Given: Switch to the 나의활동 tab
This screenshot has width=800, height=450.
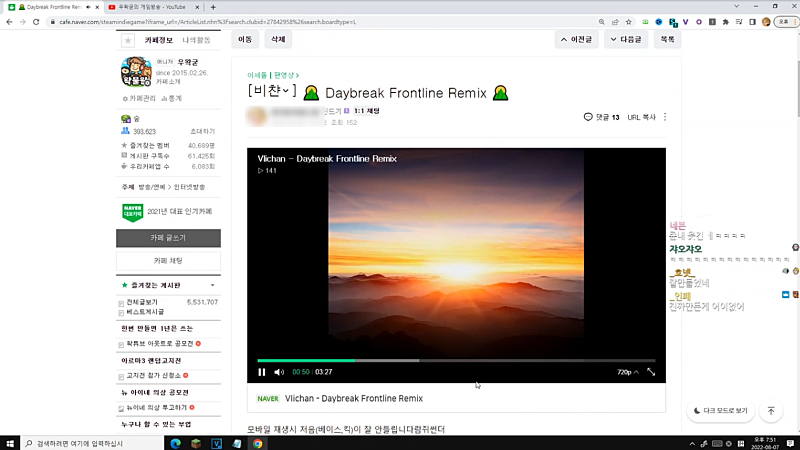Looking at the screenshot, I should (x=194, y=40).
